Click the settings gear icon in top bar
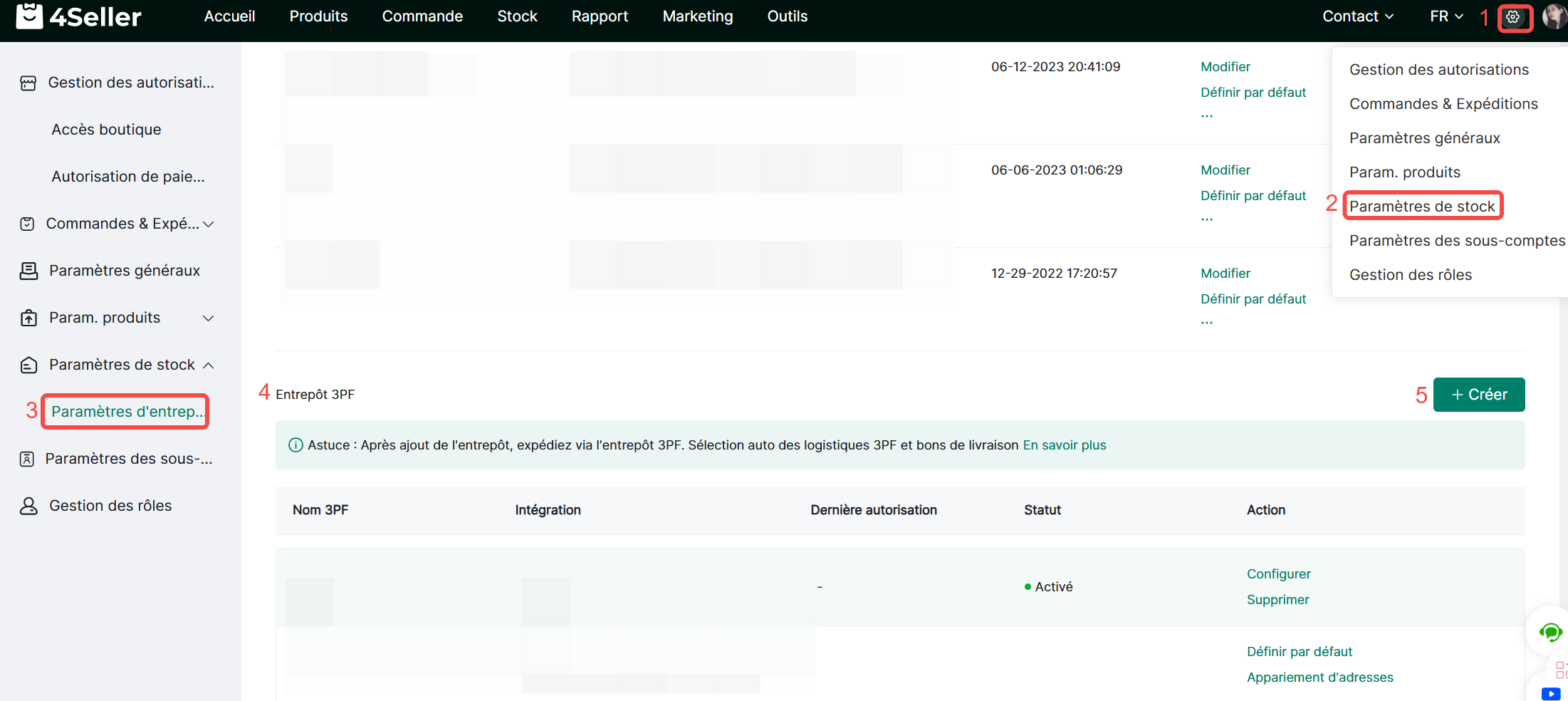Image resolution: width=1568 pixels, height=701 pixels. (1513, 17)
